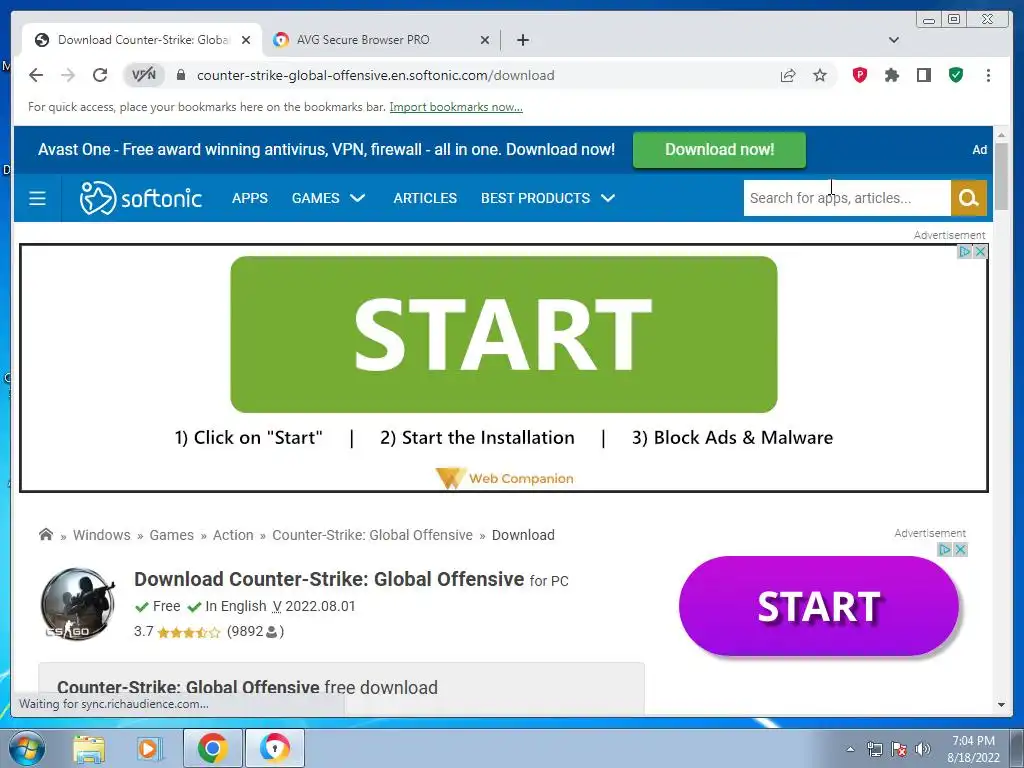Image resolution: width=1024 pixels, height=768 pixels.
Task: Click Import bookmarks now link
Action: point(456,107)
